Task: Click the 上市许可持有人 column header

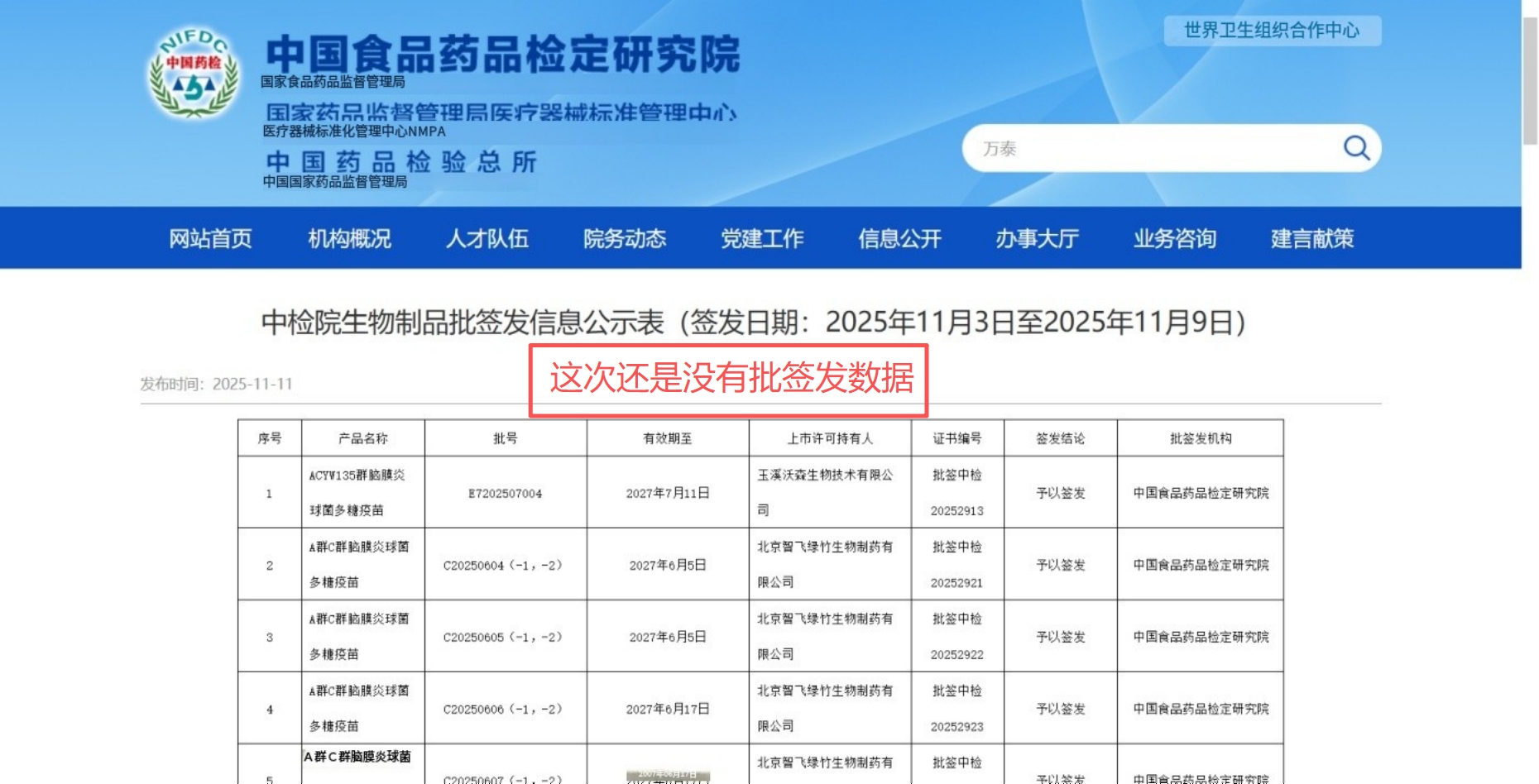Action: [830, 438]
